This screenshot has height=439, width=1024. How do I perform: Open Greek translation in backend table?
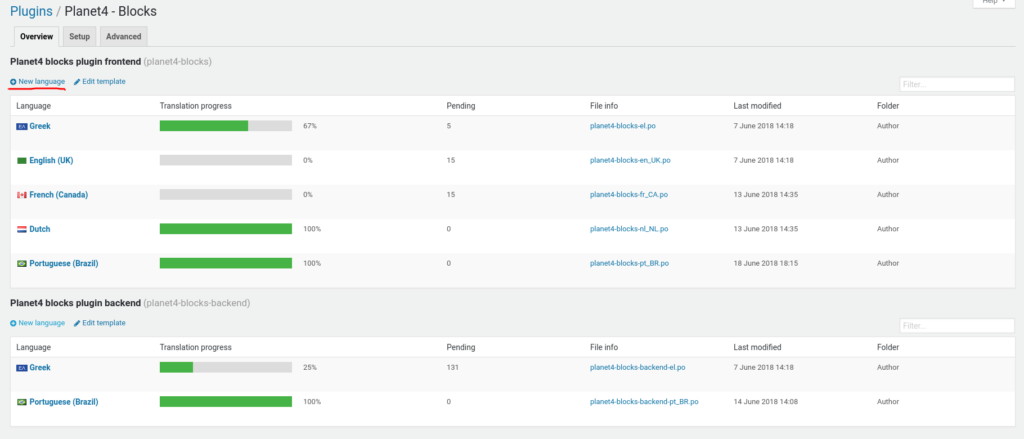40,368
